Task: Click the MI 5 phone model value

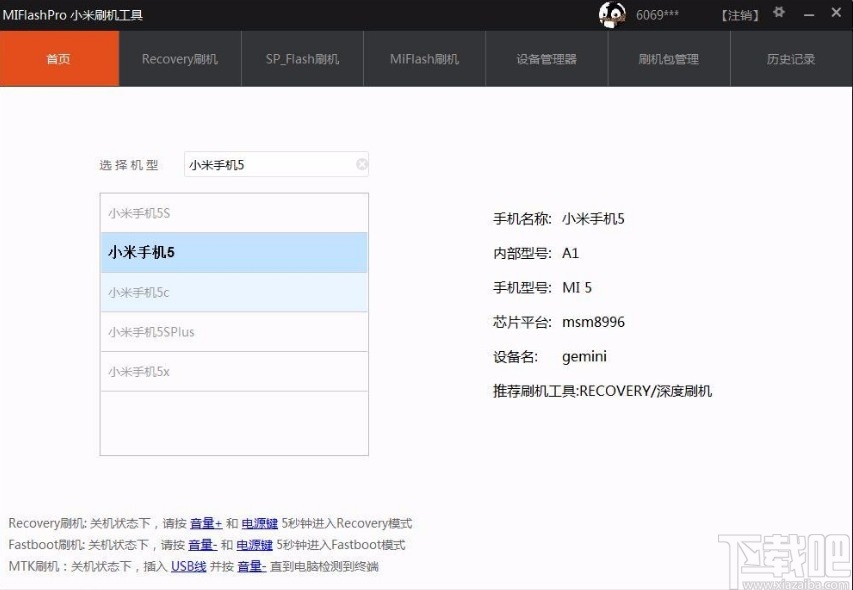Action: pos(577,288)
